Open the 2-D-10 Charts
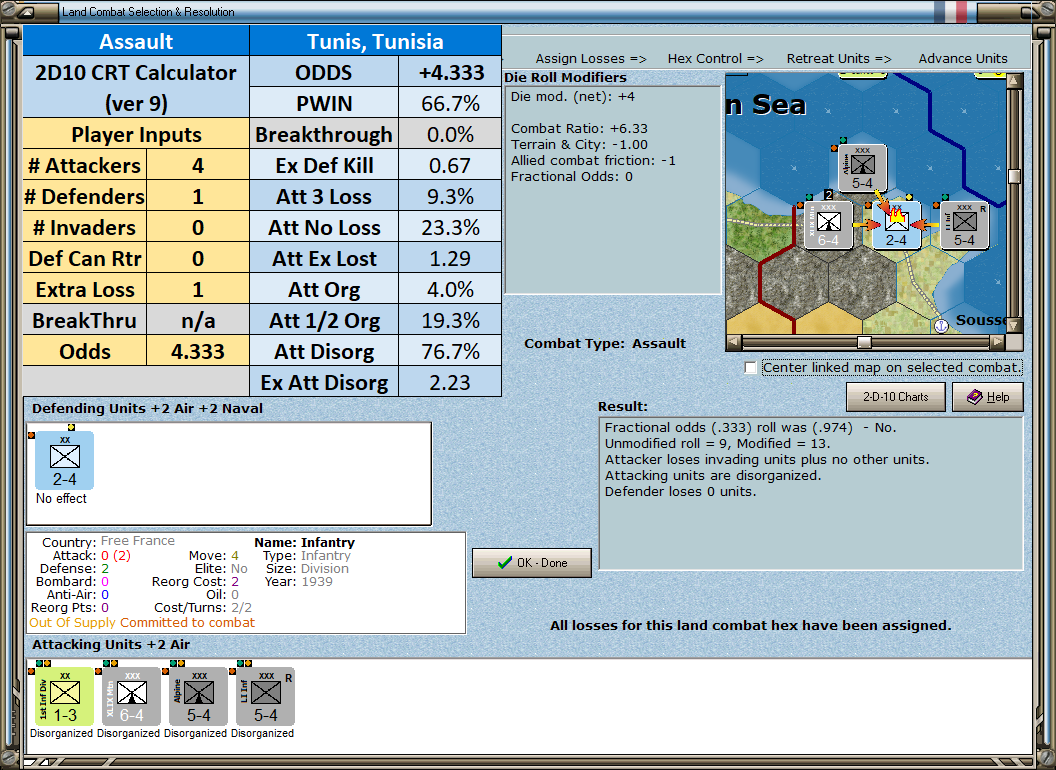The width and height of the screenshot is (1056, 770). [x=896, y=397]
